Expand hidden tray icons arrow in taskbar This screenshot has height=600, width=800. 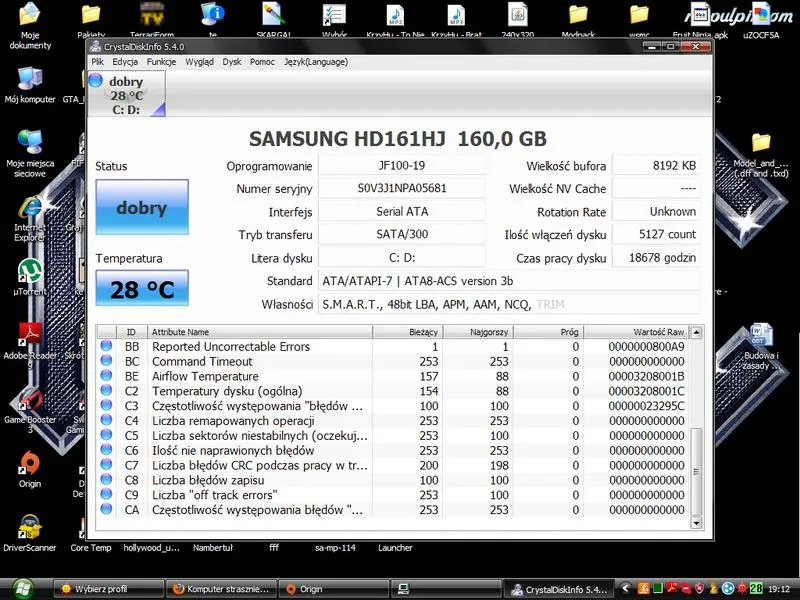point(626,588)
